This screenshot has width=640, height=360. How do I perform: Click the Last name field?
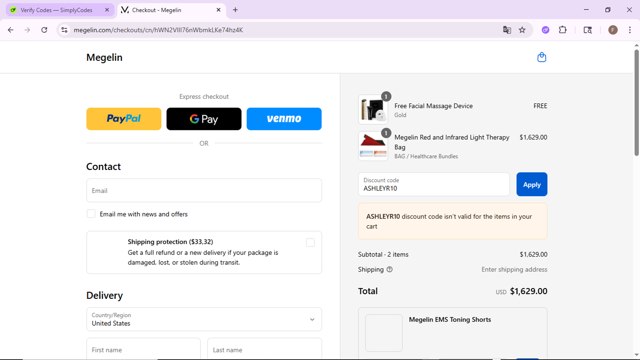tap(264, 349)
